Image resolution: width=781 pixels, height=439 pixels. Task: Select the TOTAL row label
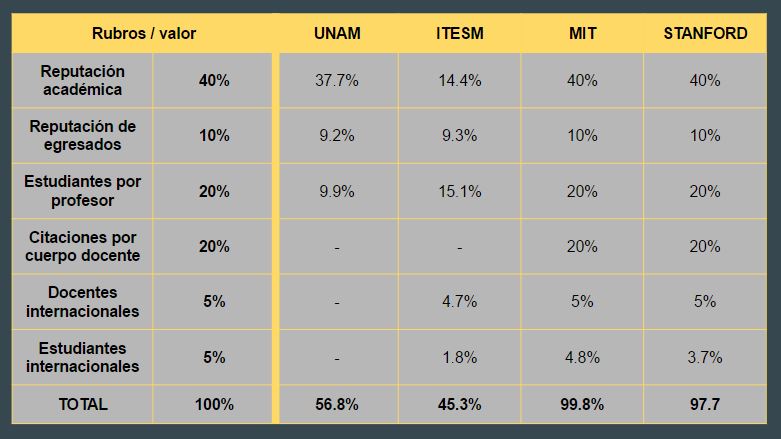83,404
